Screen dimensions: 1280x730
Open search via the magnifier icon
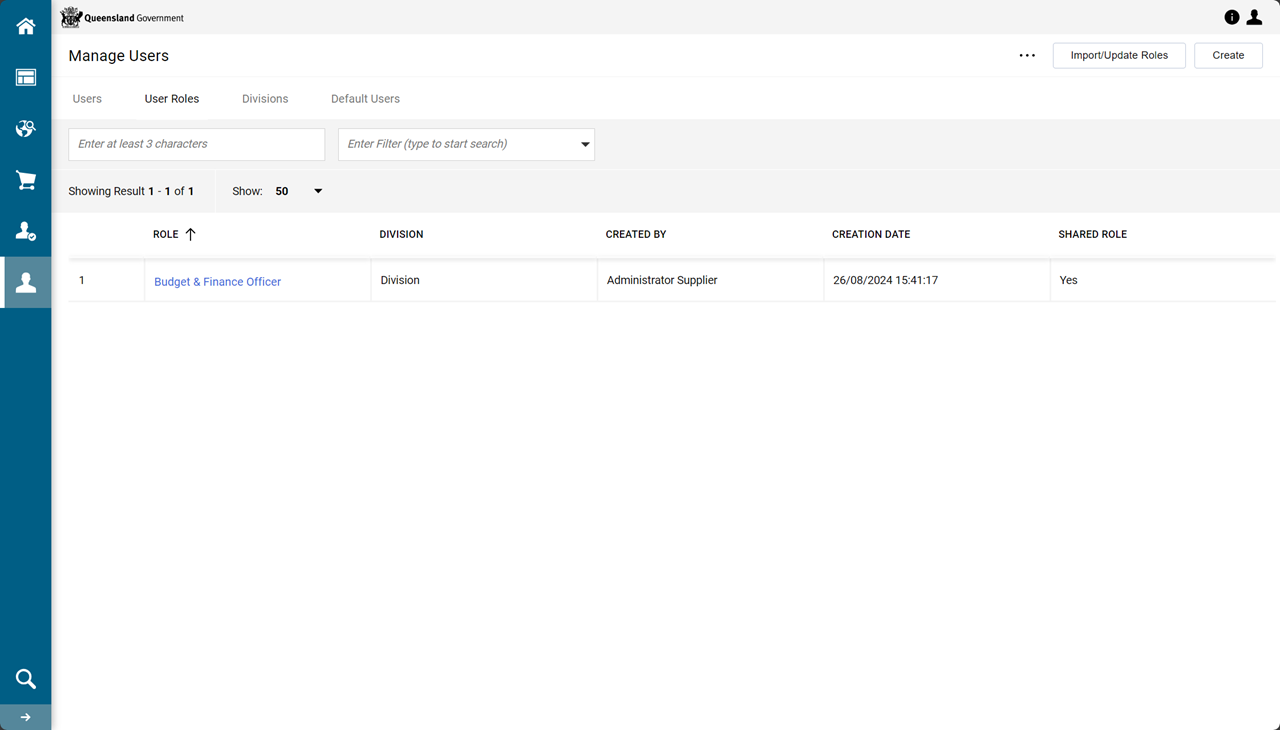26,679
